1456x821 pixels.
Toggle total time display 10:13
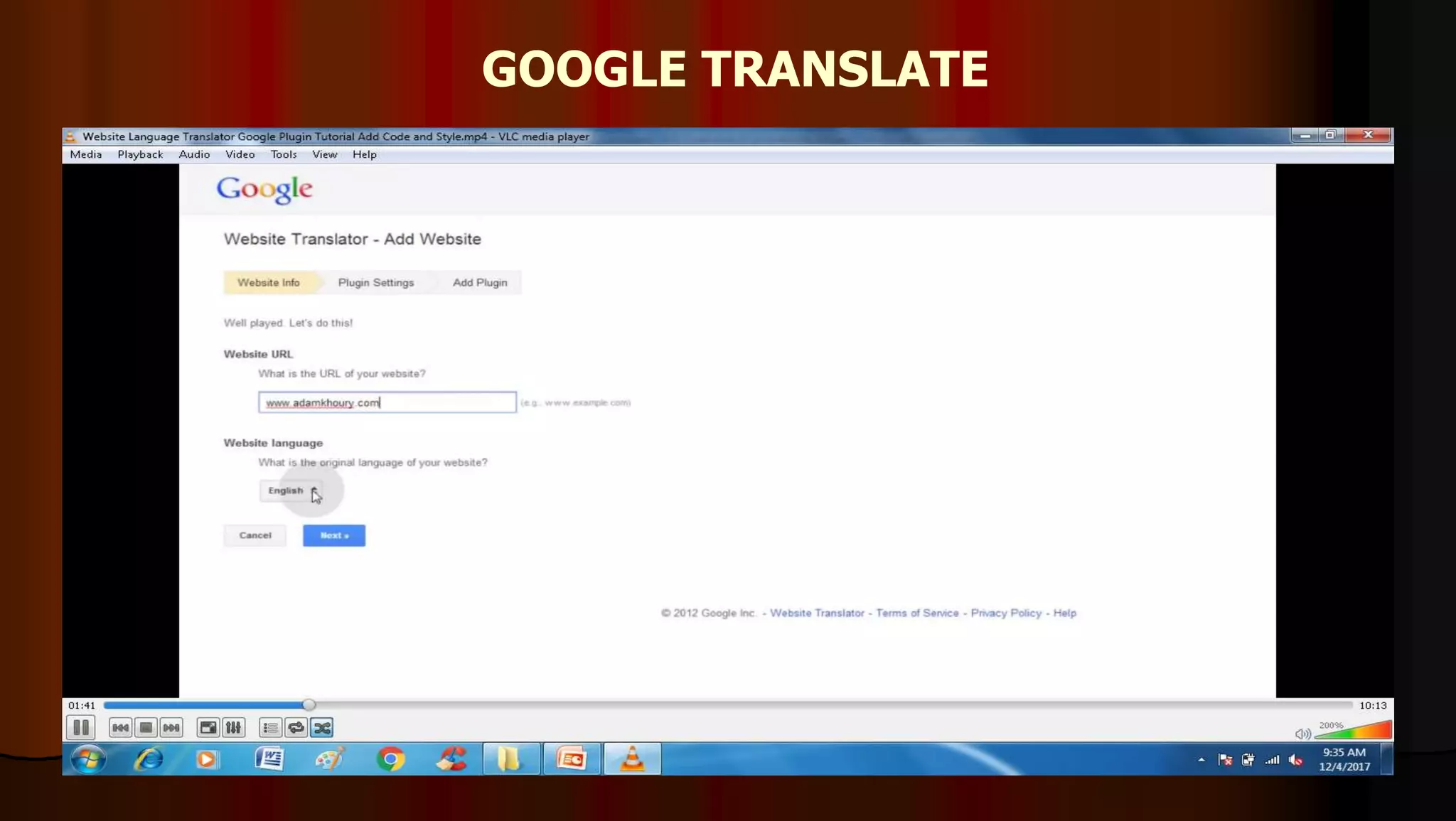1373,705
